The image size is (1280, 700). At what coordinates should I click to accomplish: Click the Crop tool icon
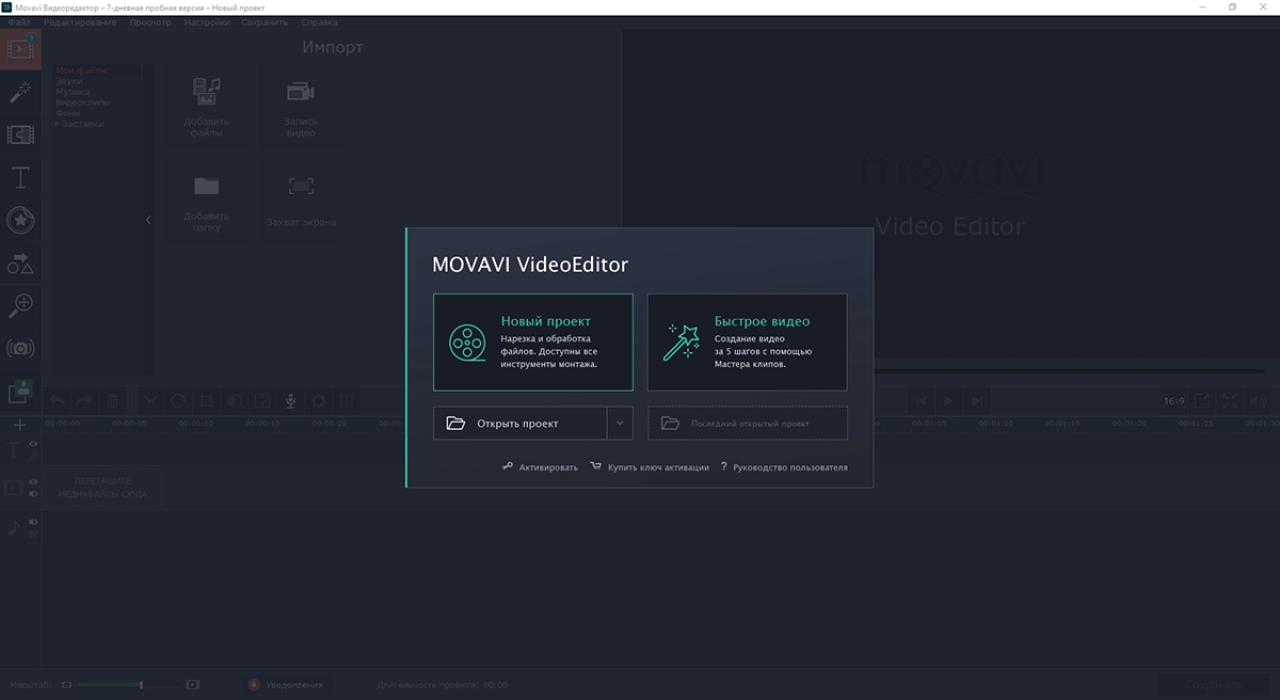(206, 401)
